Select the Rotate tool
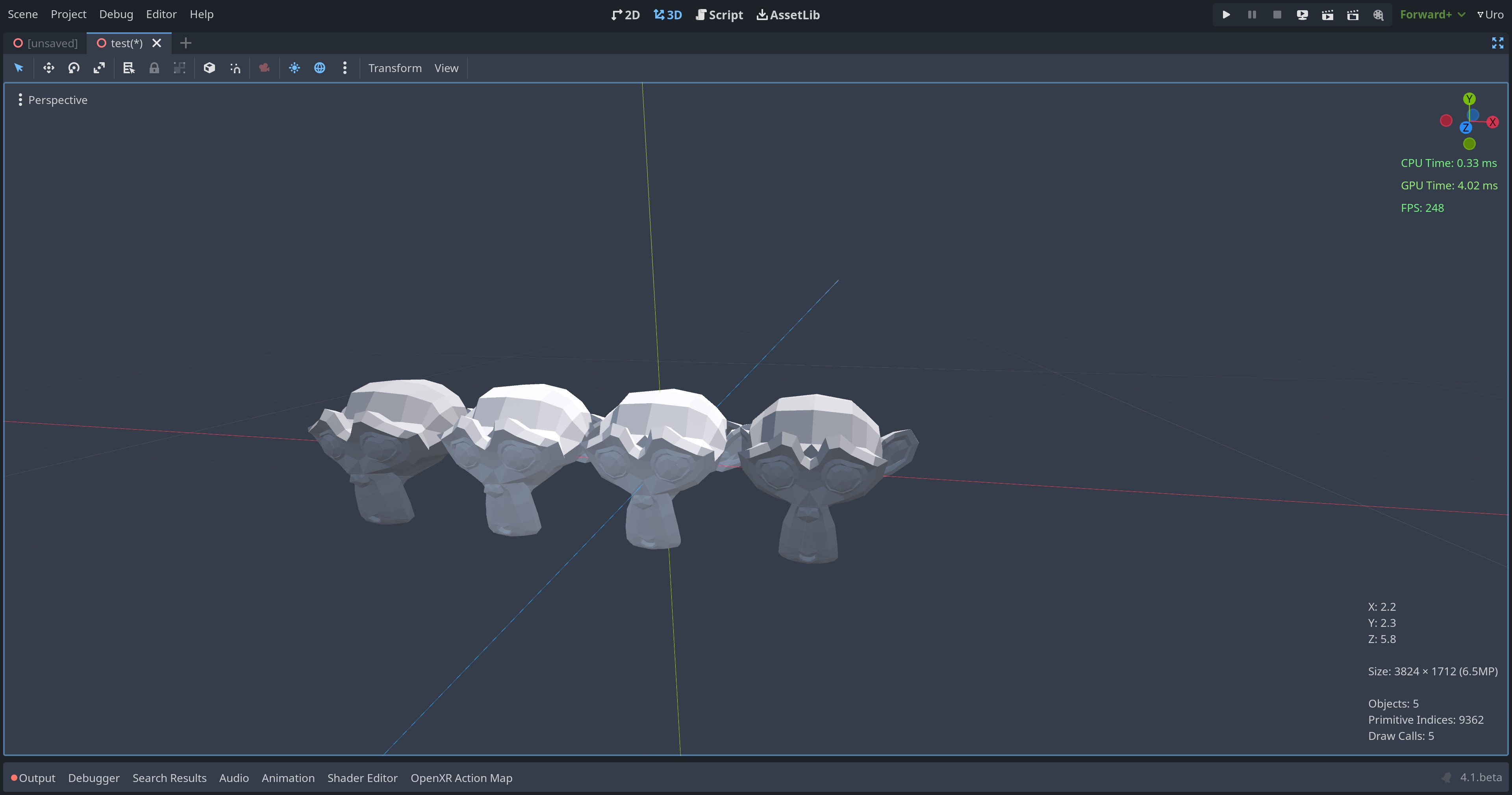The width and height of the screenshot is (1512, 795). [73, 67]
